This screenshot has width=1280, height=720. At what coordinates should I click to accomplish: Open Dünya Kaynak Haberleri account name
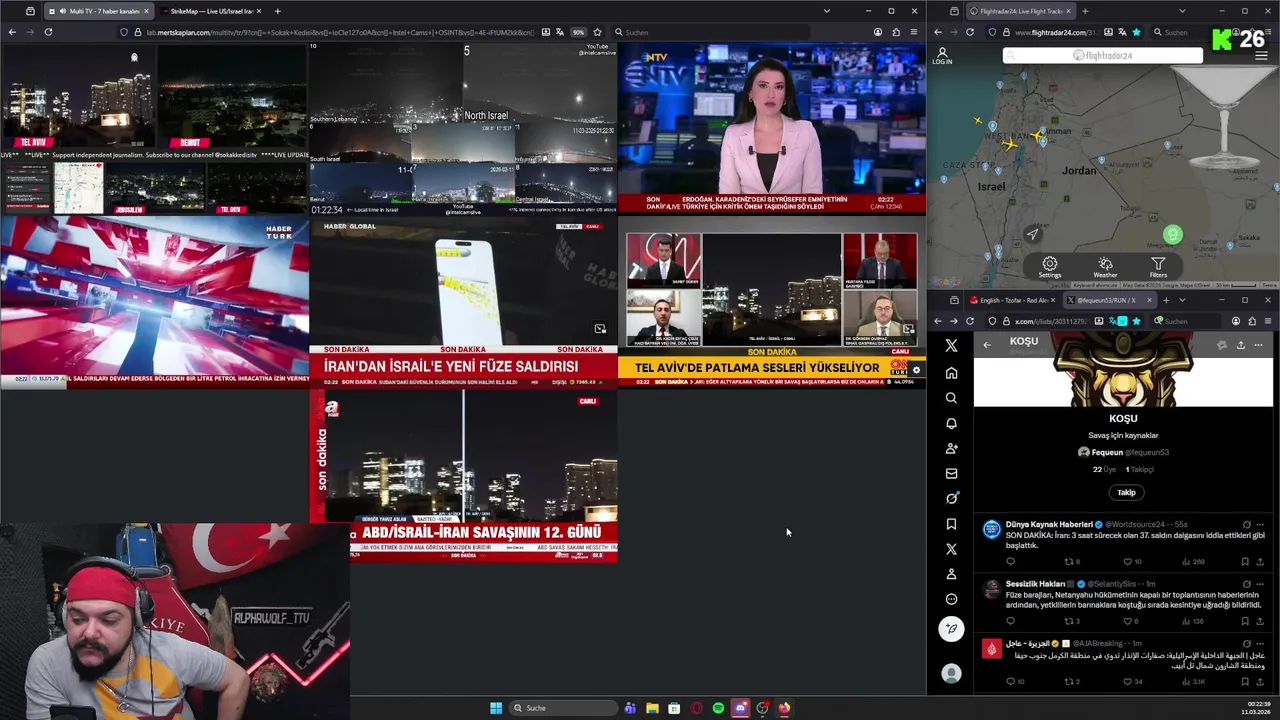pyautogui.click(x=1049, y=525)
